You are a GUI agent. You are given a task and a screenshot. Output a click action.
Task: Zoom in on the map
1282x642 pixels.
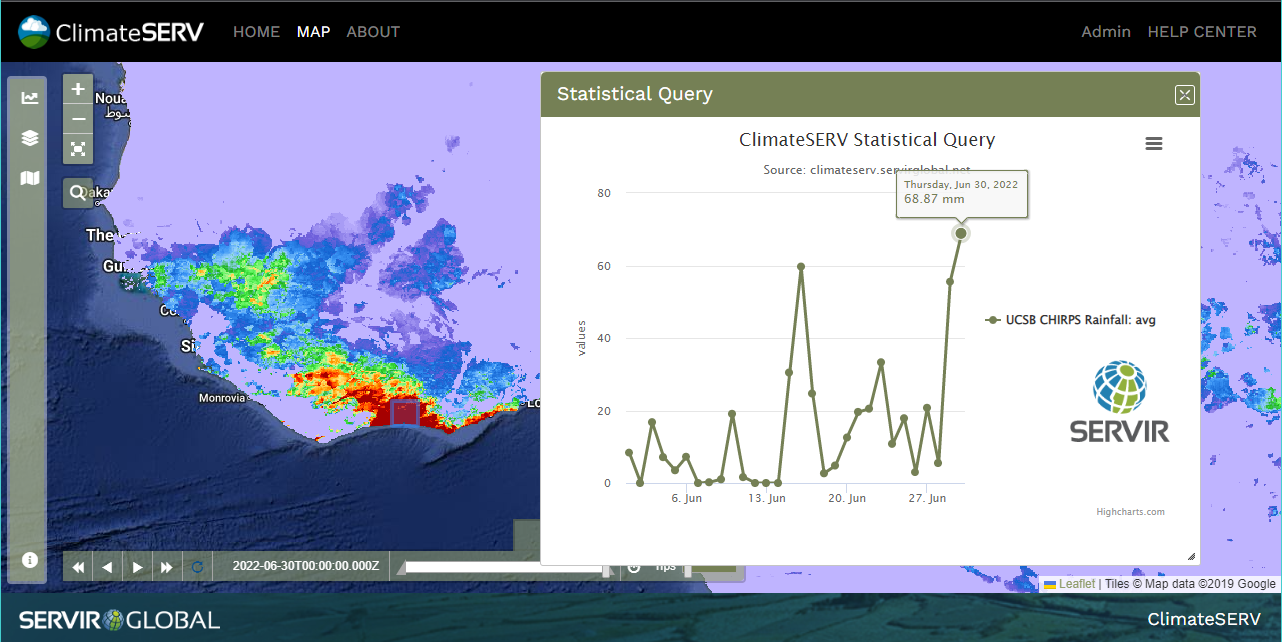pyautogui.click(x=78, y=89)
